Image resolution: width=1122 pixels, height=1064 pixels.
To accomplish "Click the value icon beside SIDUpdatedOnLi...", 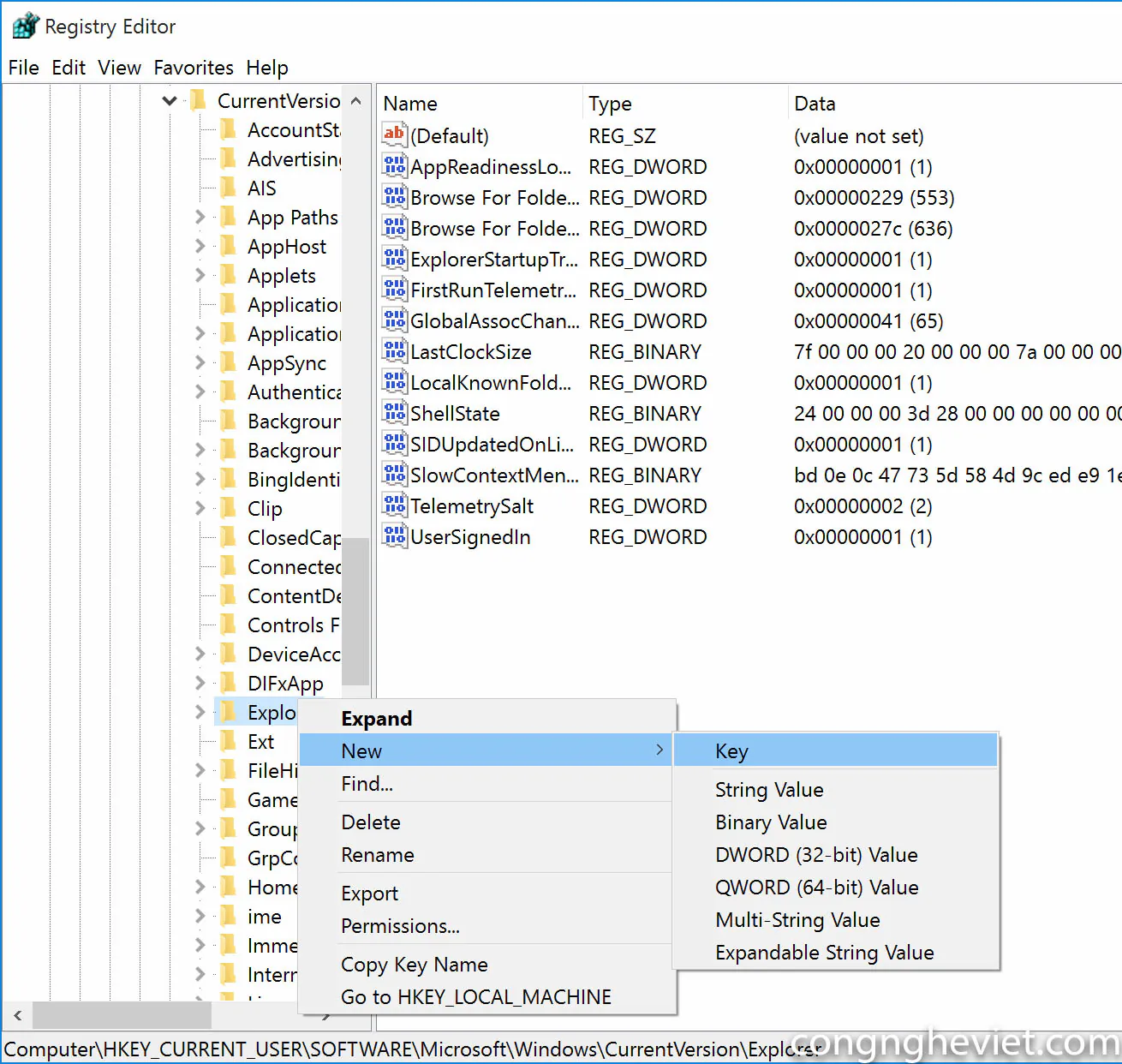I will pos(394,443).
